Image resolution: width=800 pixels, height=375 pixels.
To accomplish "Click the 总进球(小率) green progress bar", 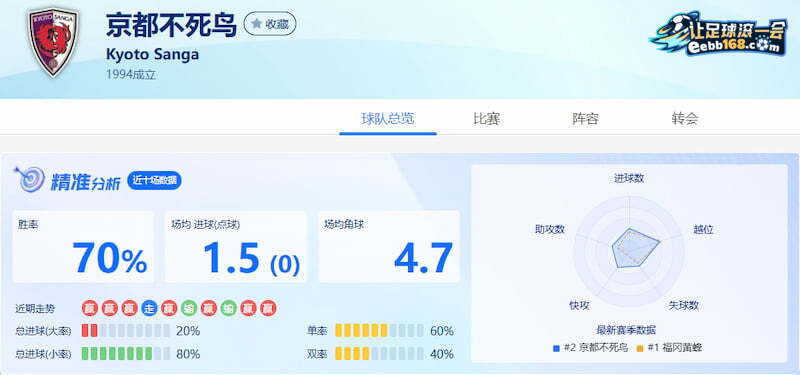I will pos(126,354).
